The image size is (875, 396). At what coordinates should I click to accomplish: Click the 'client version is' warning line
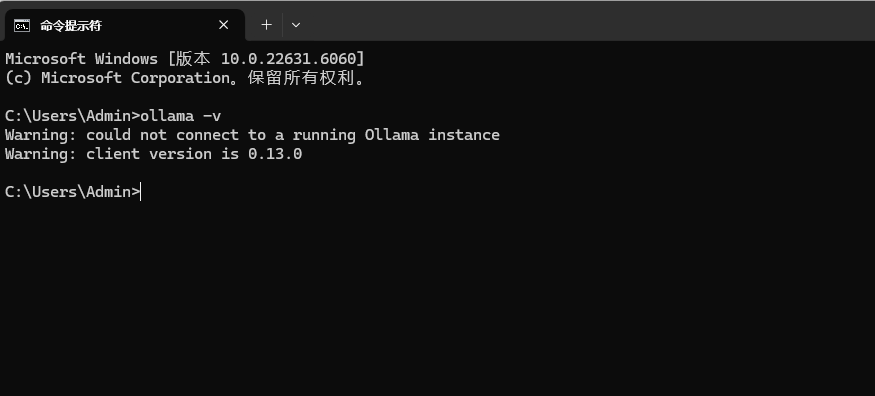153,154
